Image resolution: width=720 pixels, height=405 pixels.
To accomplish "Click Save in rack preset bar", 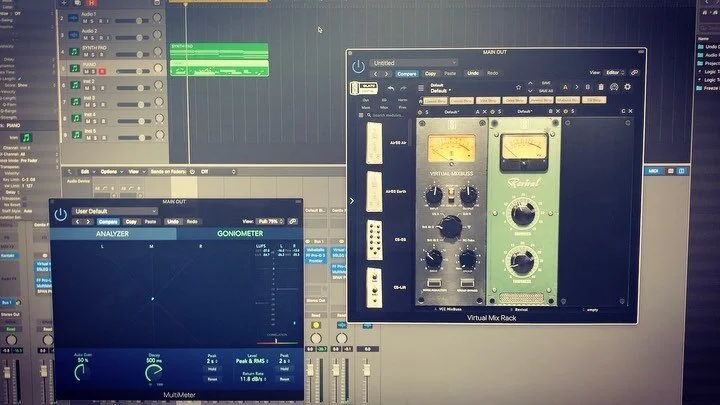I will coord(546,83).
